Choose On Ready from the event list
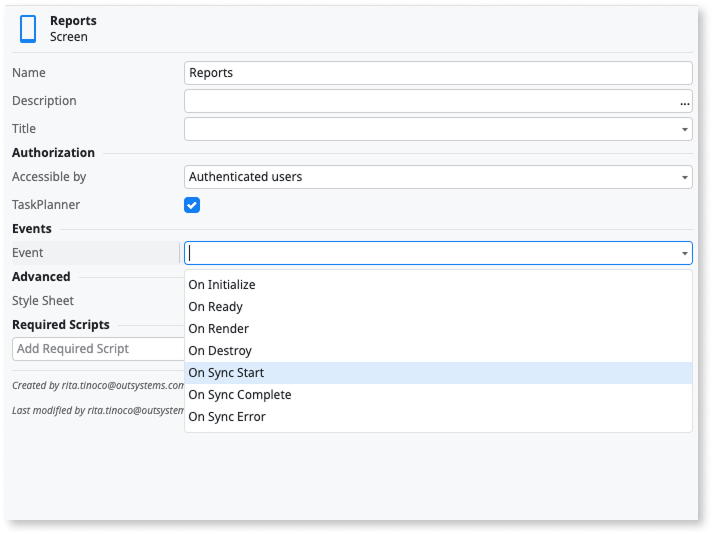Image resolution: width=713 pixels, height=535 pixels. pyautogui.click(x=438, y=307)
